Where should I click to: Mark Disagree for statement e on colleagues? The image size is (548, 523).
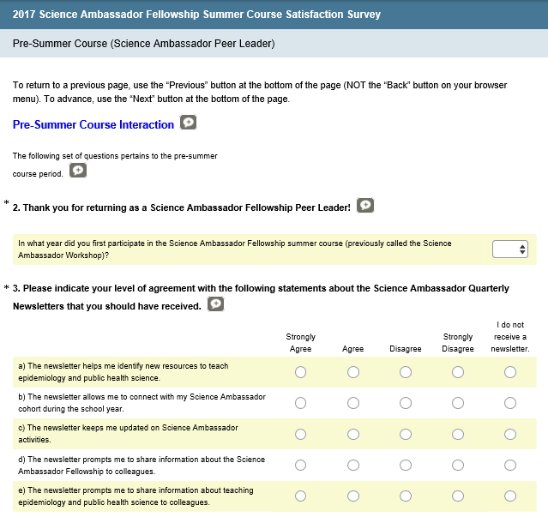pyautogui.click(x=405, y=496)
